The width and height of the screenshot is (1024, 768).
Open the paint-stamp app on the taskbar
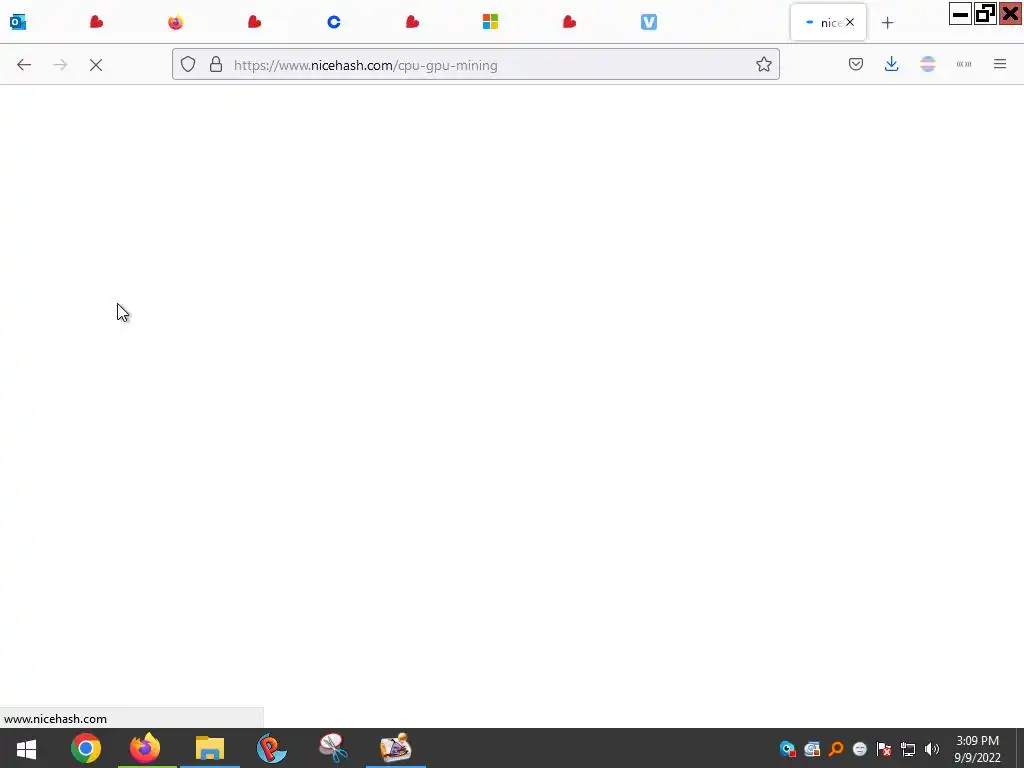pos(396,748)
